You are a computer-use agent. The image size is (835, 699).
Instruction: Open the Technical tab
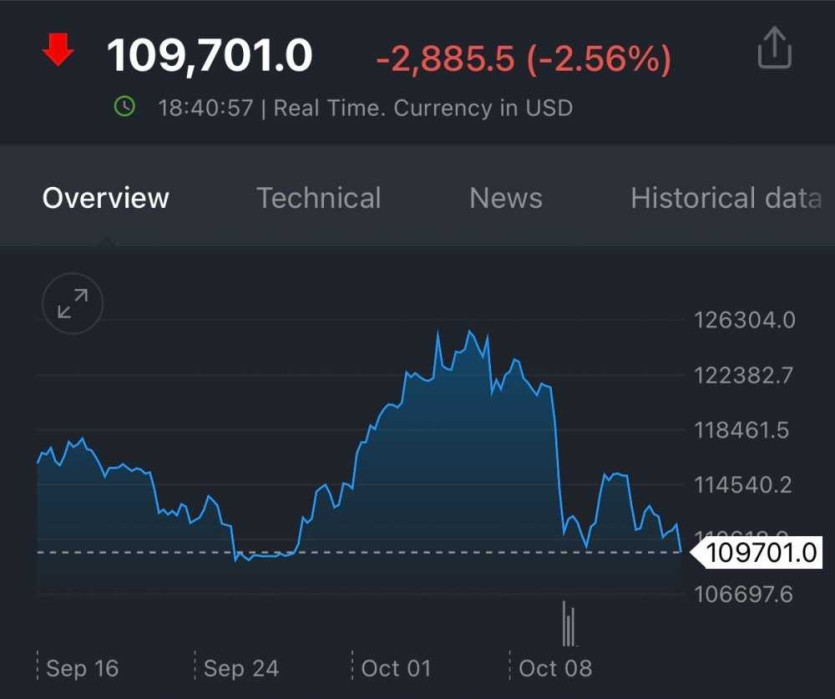(318, 198)
